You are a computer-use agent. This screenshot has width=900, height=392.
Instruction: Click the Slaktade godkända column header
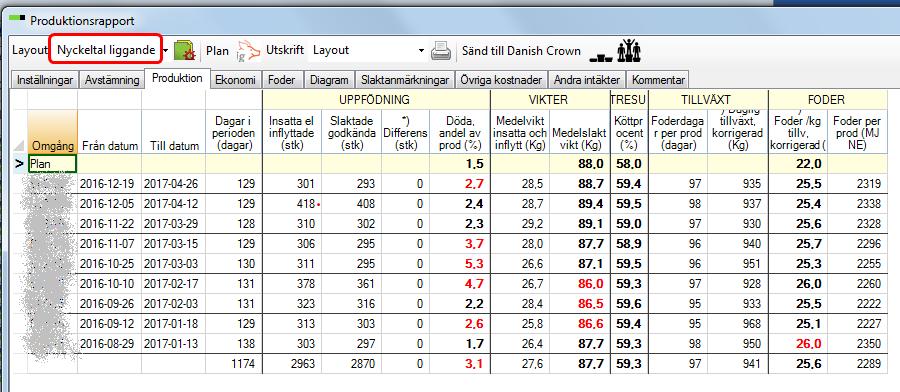[x=351, y=132]
